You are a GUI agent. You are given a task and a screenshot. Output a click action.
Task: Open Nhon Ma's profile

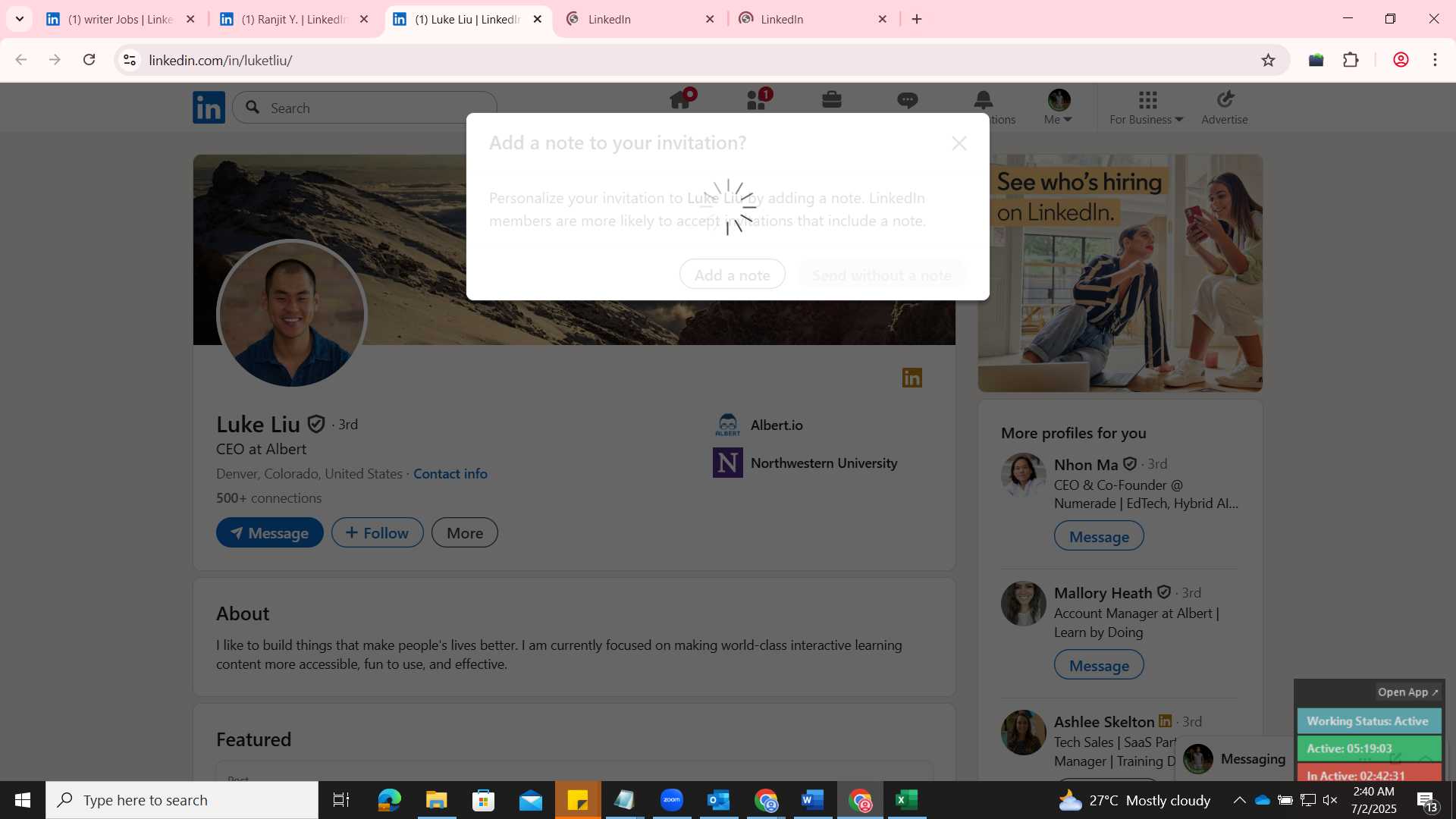point(1086,464)
